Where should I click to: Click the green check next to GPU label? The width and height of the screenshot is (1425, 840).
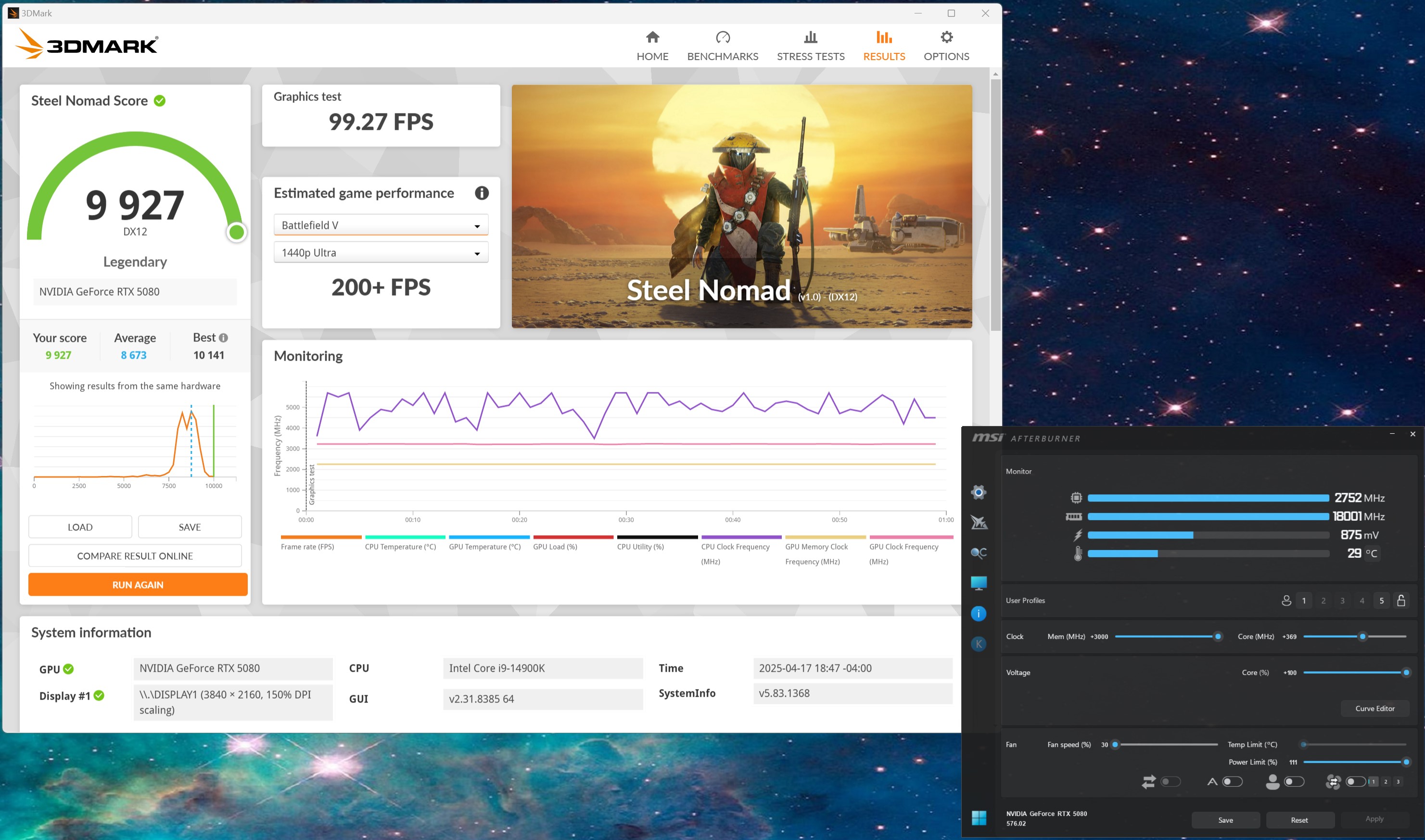68,669
